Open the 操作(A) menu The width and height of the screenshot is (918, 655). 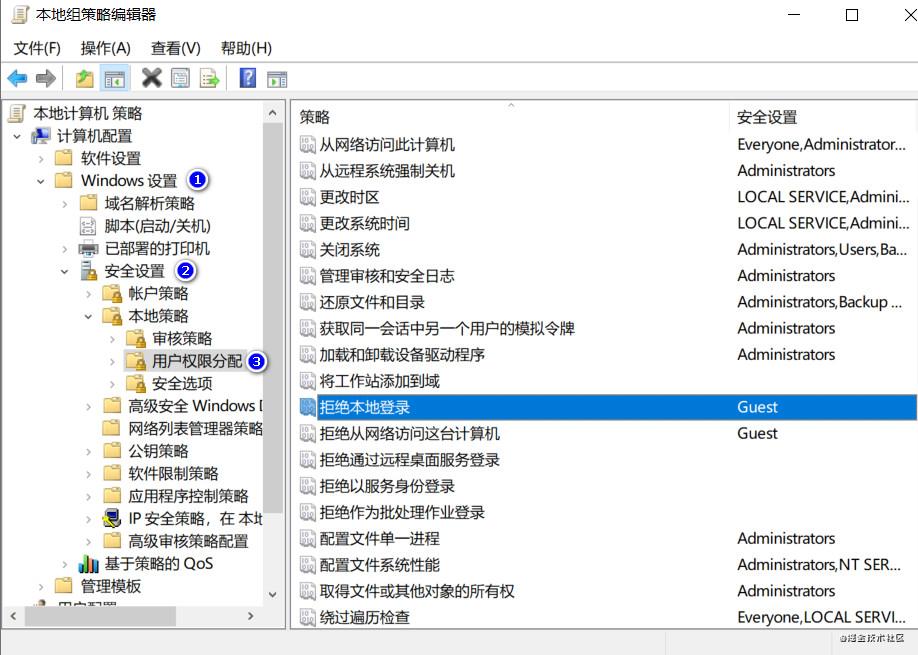tap(105, 48)
